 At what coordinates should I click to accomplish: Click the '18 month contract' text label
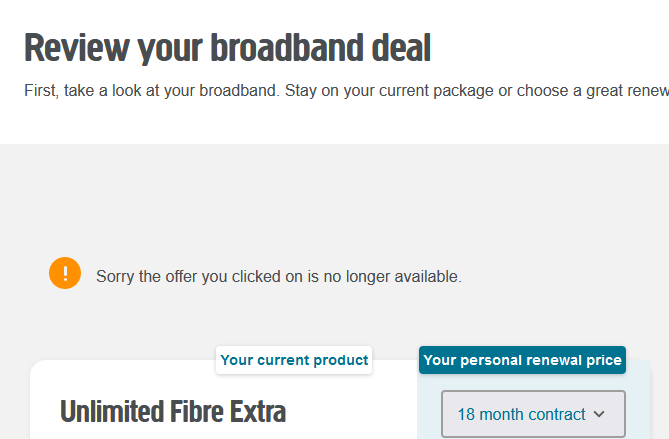click(x=520, y=413)
